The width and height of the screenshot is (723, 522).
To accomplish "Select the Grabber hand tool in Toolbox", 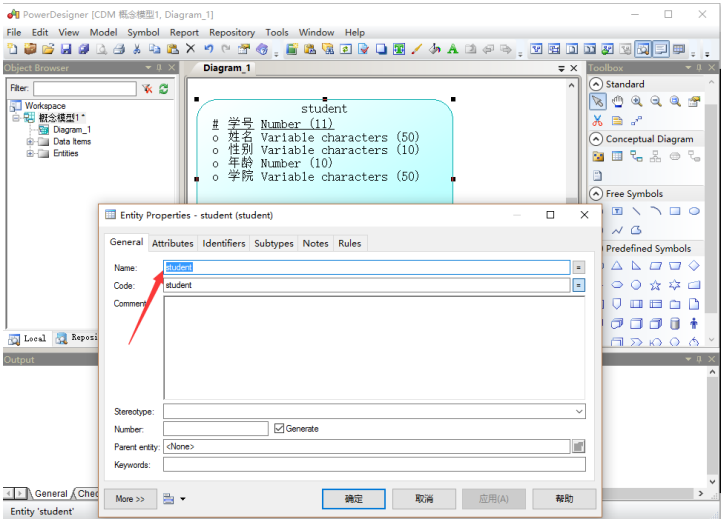I will coord(617,101).
